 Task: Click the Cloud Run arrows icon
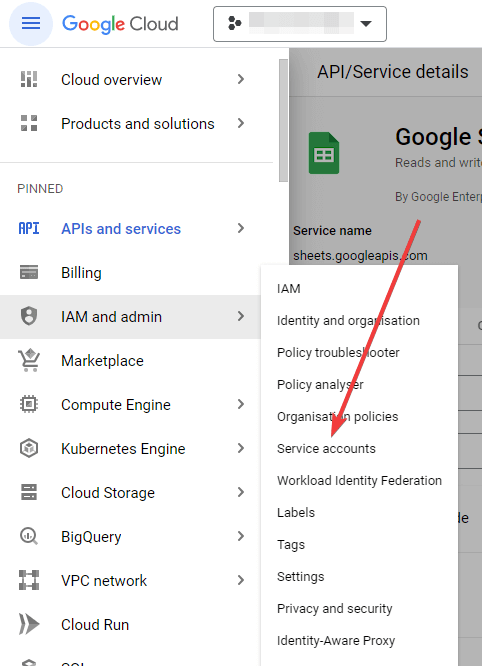(29, 624)
